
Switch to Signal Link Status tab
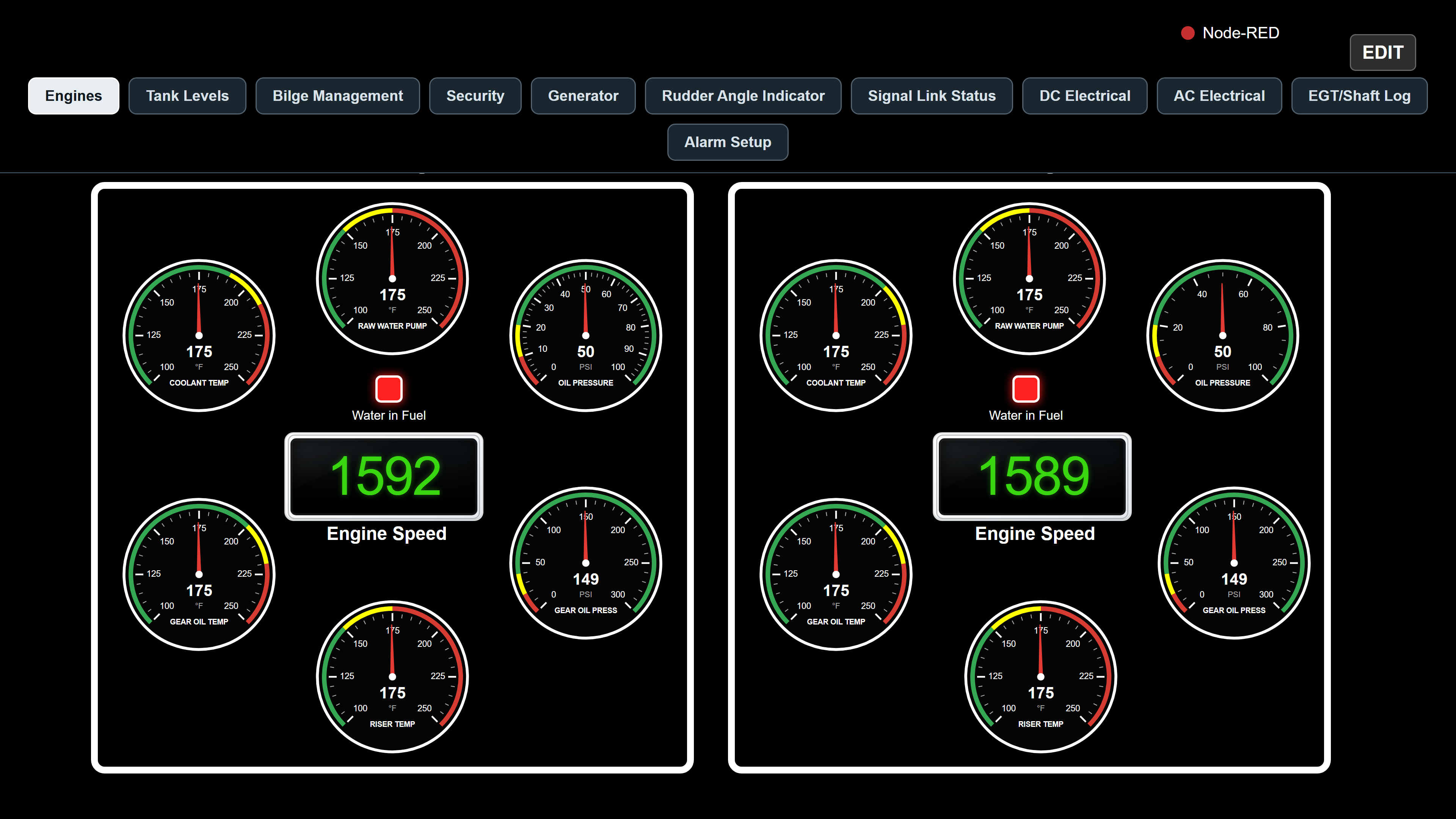click(932, 96)
